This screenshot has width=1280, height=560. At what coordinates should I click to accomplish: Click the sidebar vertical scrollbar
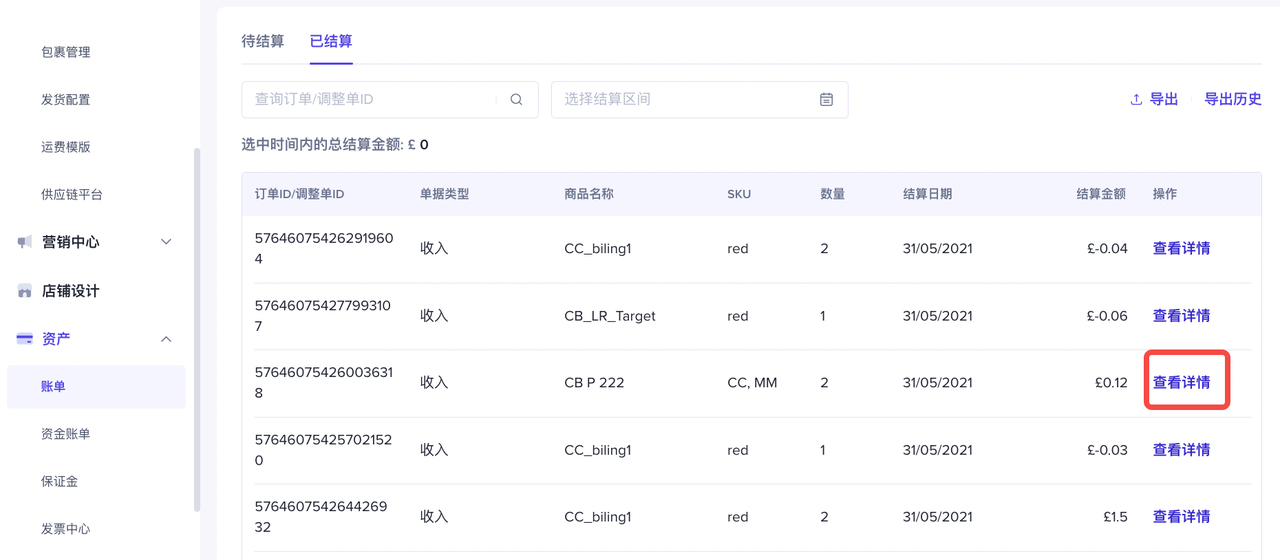coord(197,330)
